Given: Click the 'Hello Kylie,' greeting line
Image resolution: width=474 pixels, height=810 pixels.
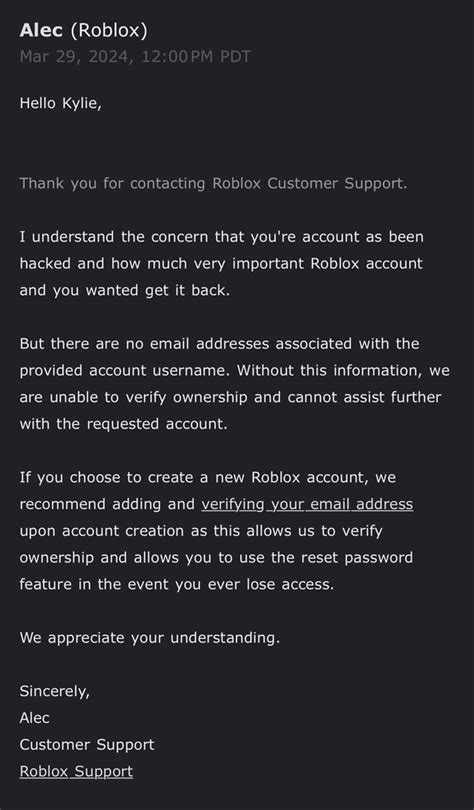Looking at the screenshot, I should [x=60, y=103].
